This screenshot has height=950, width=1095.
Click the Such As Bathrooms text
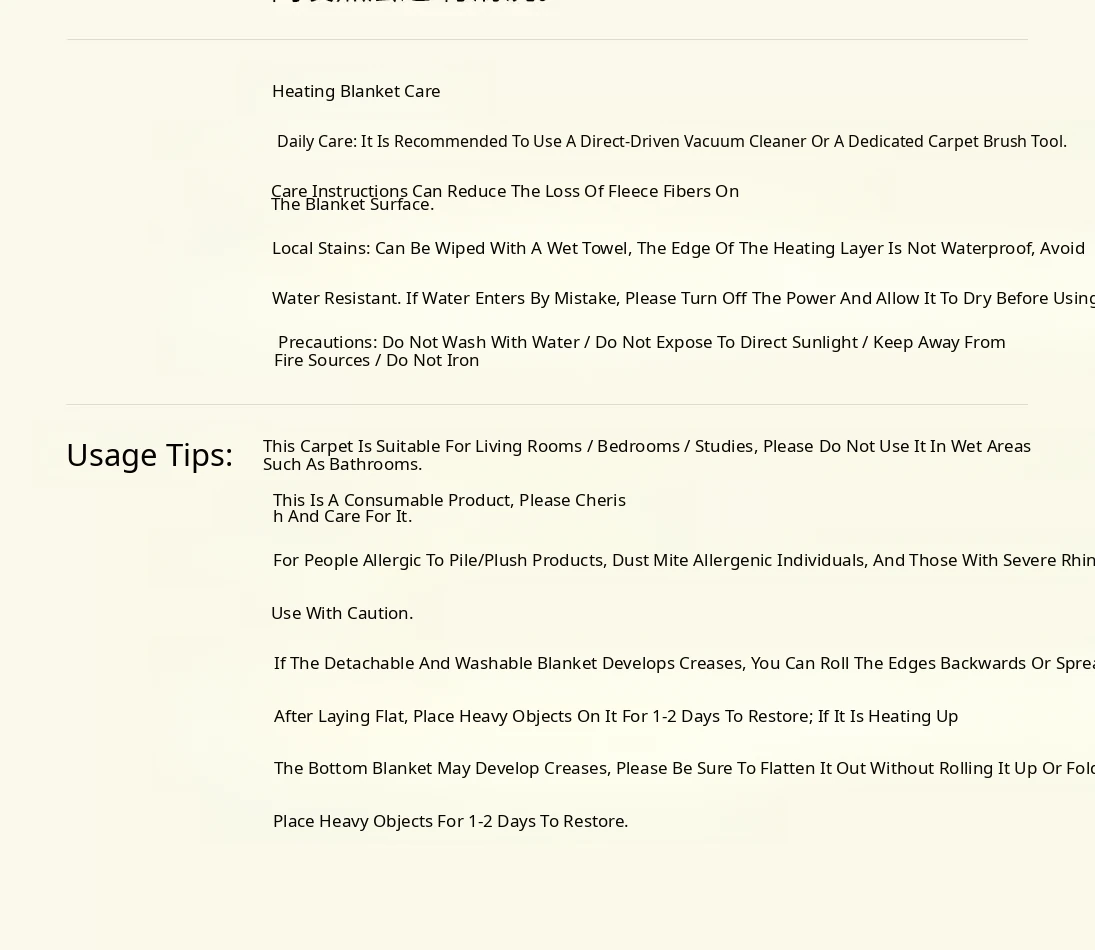[342, 464]
